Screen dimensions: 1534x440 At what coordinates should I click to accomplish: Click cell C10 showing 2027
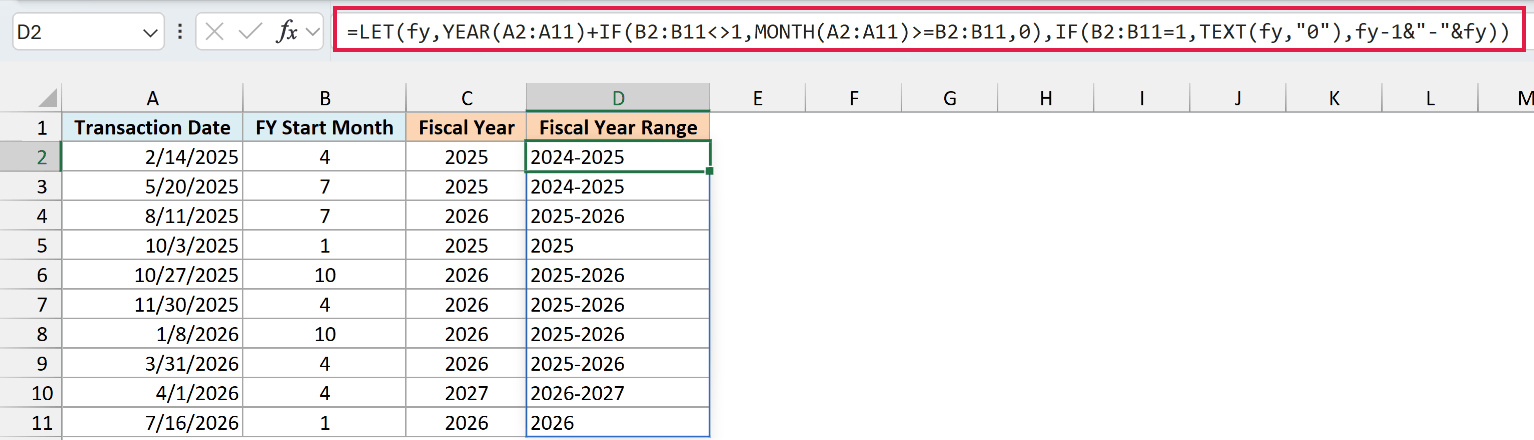pyautogui.click(x=466, y=393)
